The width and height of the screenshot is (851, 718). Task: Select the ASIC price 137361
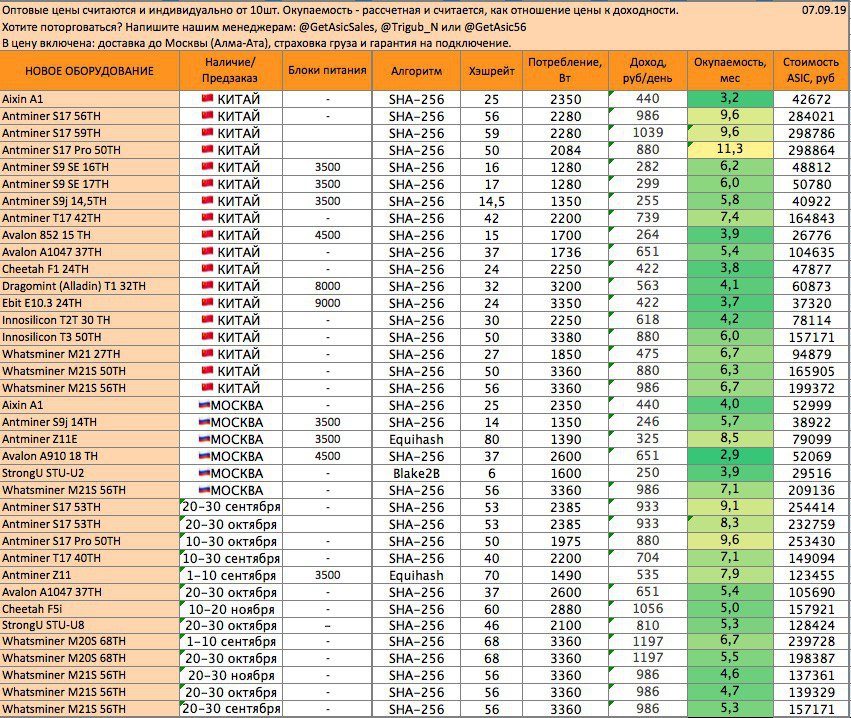[x=812, y=676]
